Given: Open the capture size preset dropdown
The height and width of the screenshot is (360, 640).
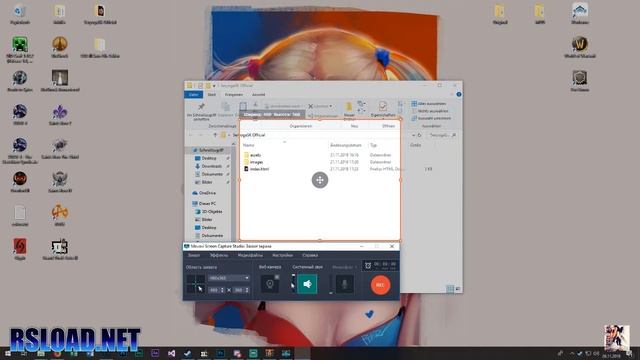Looking at the screenshot, I should pyautogui.click(x=229, y=278).
